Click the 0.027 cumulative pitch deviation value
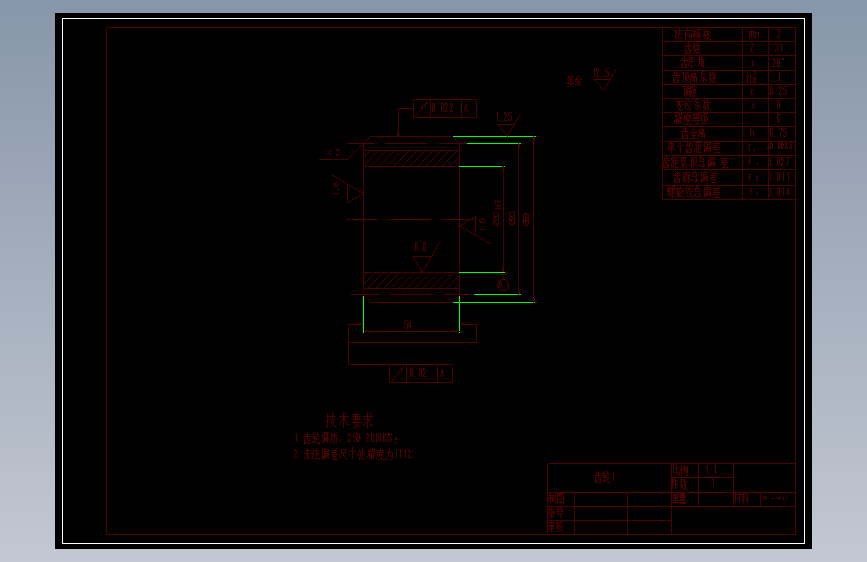Viewport: 867px width, 562px height. [x=780, y=162]
